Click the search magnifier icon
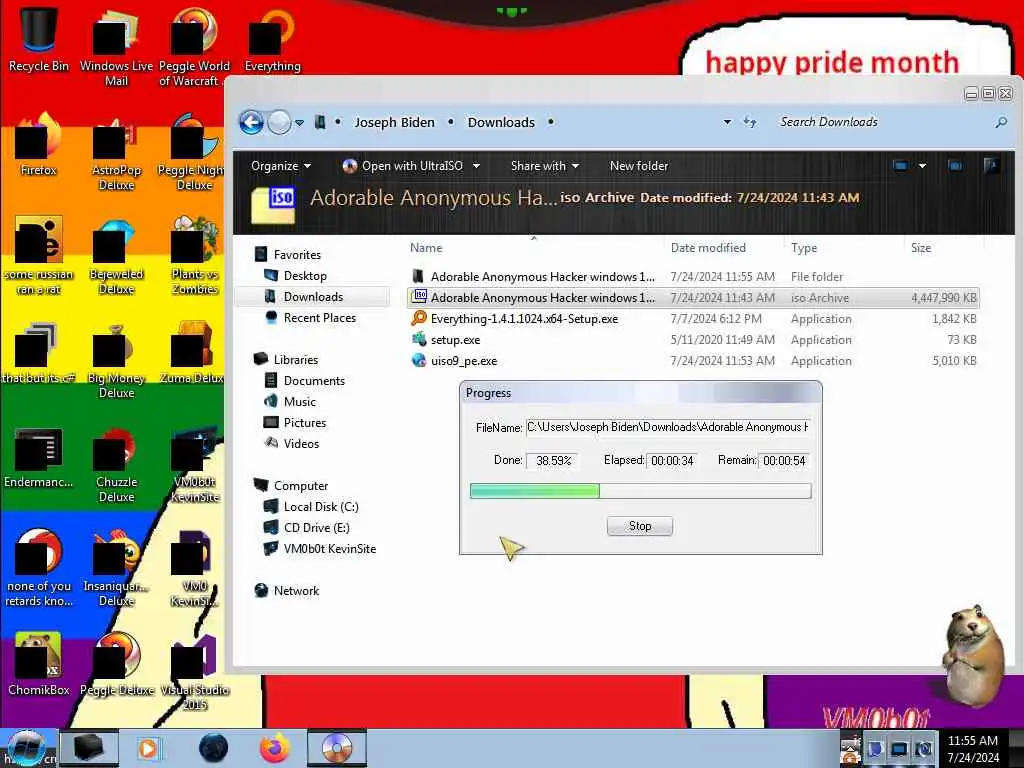 [1000, 122]
